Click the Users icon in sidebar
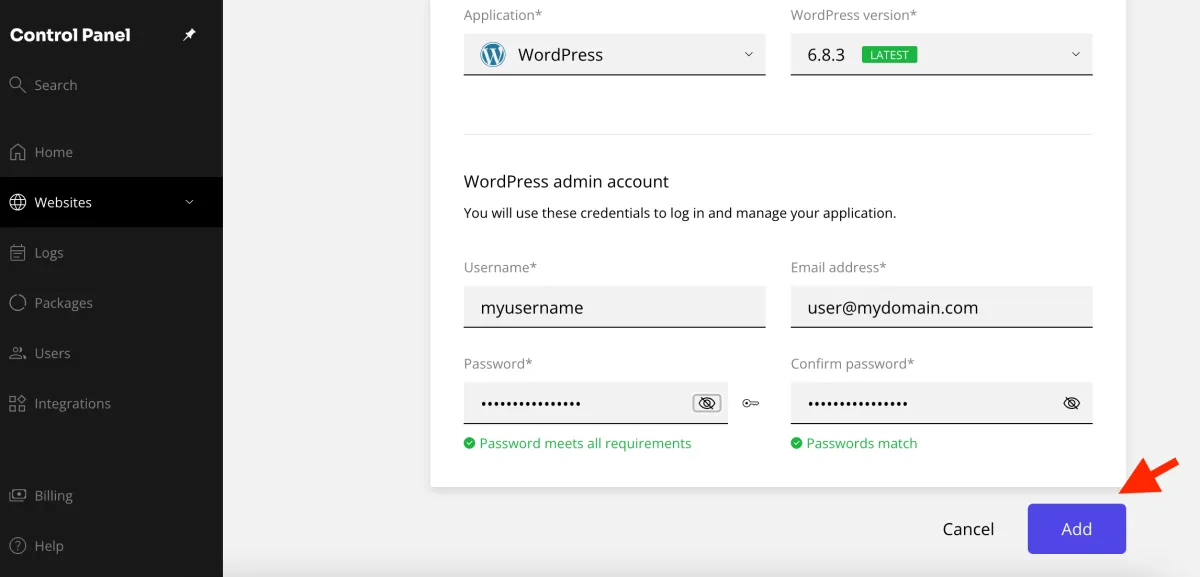Screen dimensions: 1200x577 [17, 353]
